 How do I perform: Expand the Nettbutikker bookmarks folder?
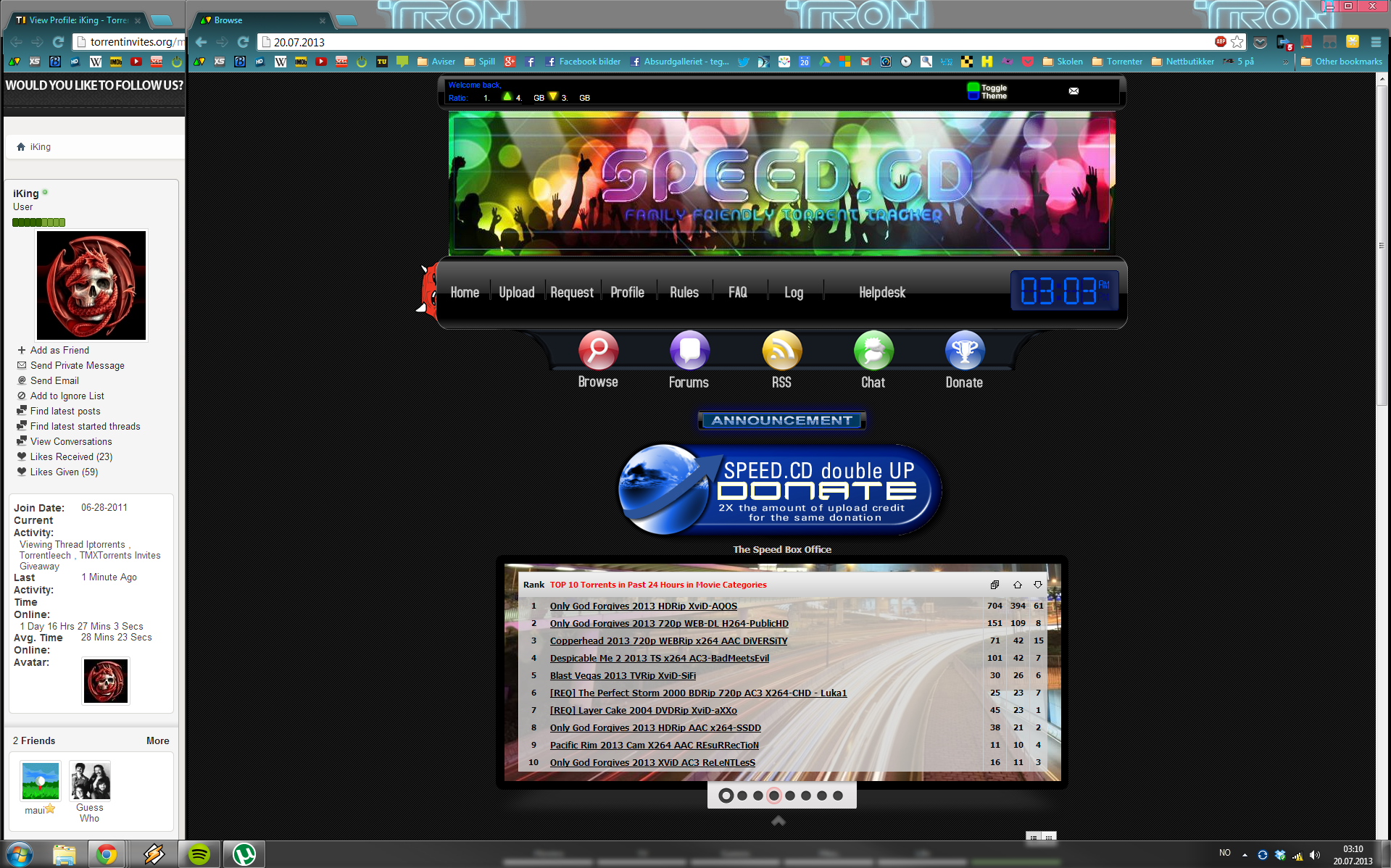pyautogui.click(x=1183, y=62)
